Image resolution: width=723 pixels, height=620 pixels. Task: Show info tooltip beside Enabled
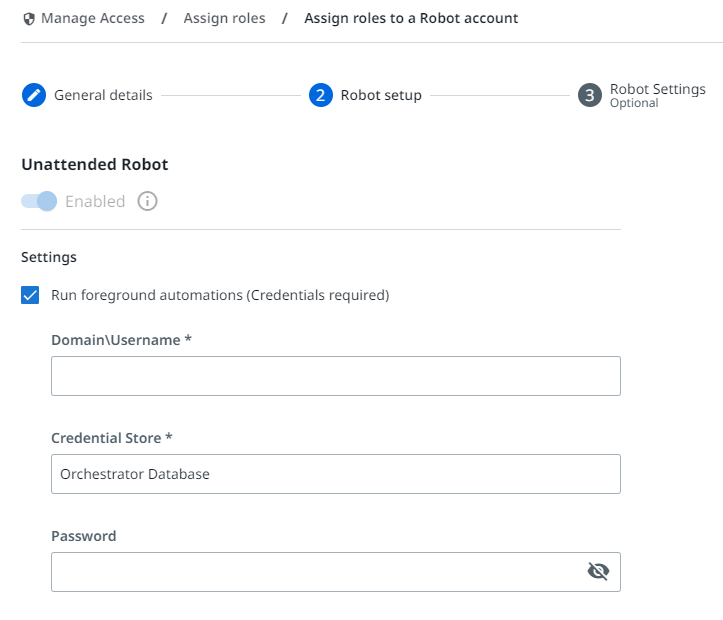[x=148, y=201]
